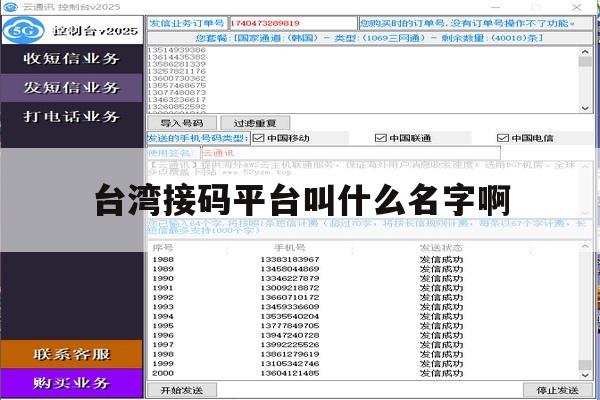Image resolution: width=600 pixels, height=400 pixels.
Task: Click the 使用签名 input field
Action: pyautogui.click(x=351, y=153)
